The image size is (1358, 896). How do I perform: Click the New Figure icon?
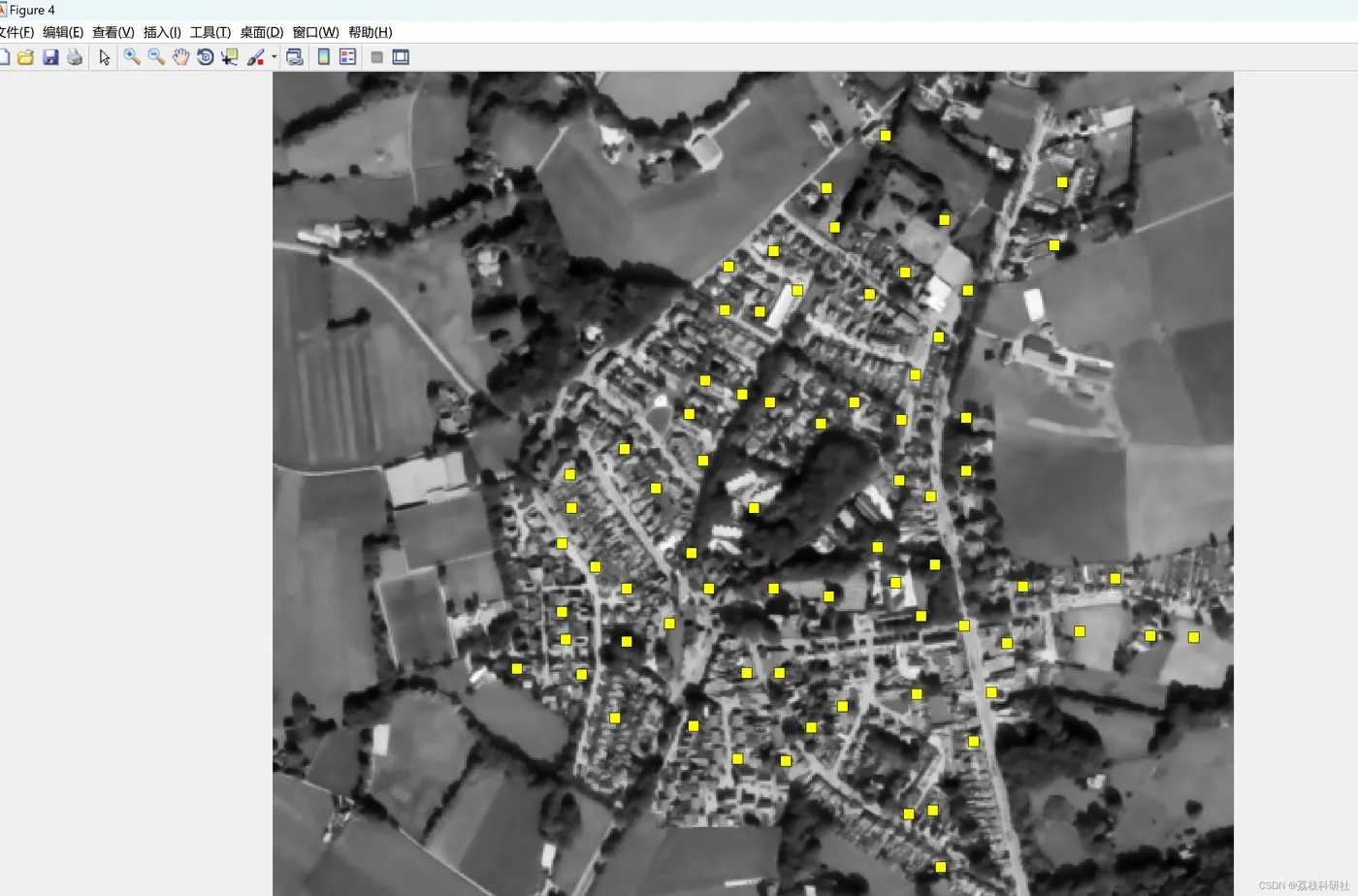(3, 57)
